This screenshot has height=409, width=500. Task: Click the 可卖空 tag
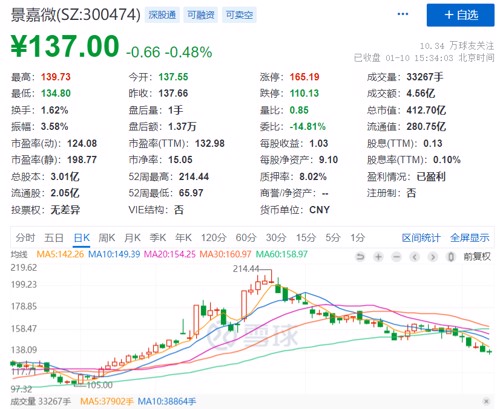click(239, 15)
